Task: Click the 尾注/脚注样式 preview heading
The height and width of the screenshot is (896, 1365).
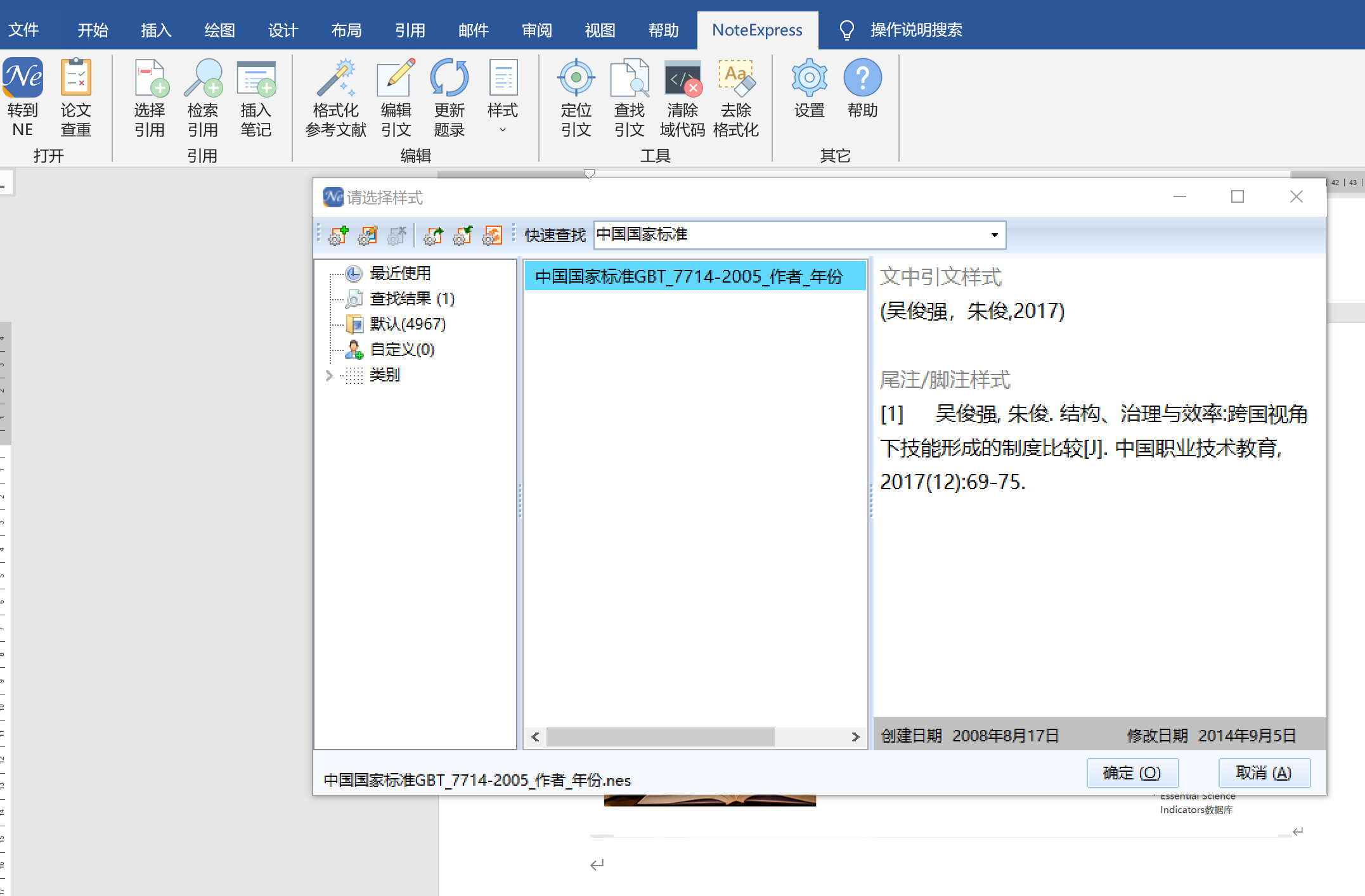Action: click(x=945, y=380)
